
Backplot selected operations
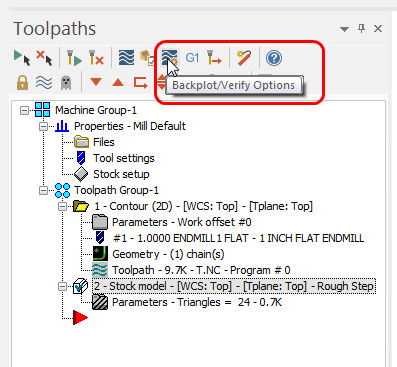[x=126, y=58]
